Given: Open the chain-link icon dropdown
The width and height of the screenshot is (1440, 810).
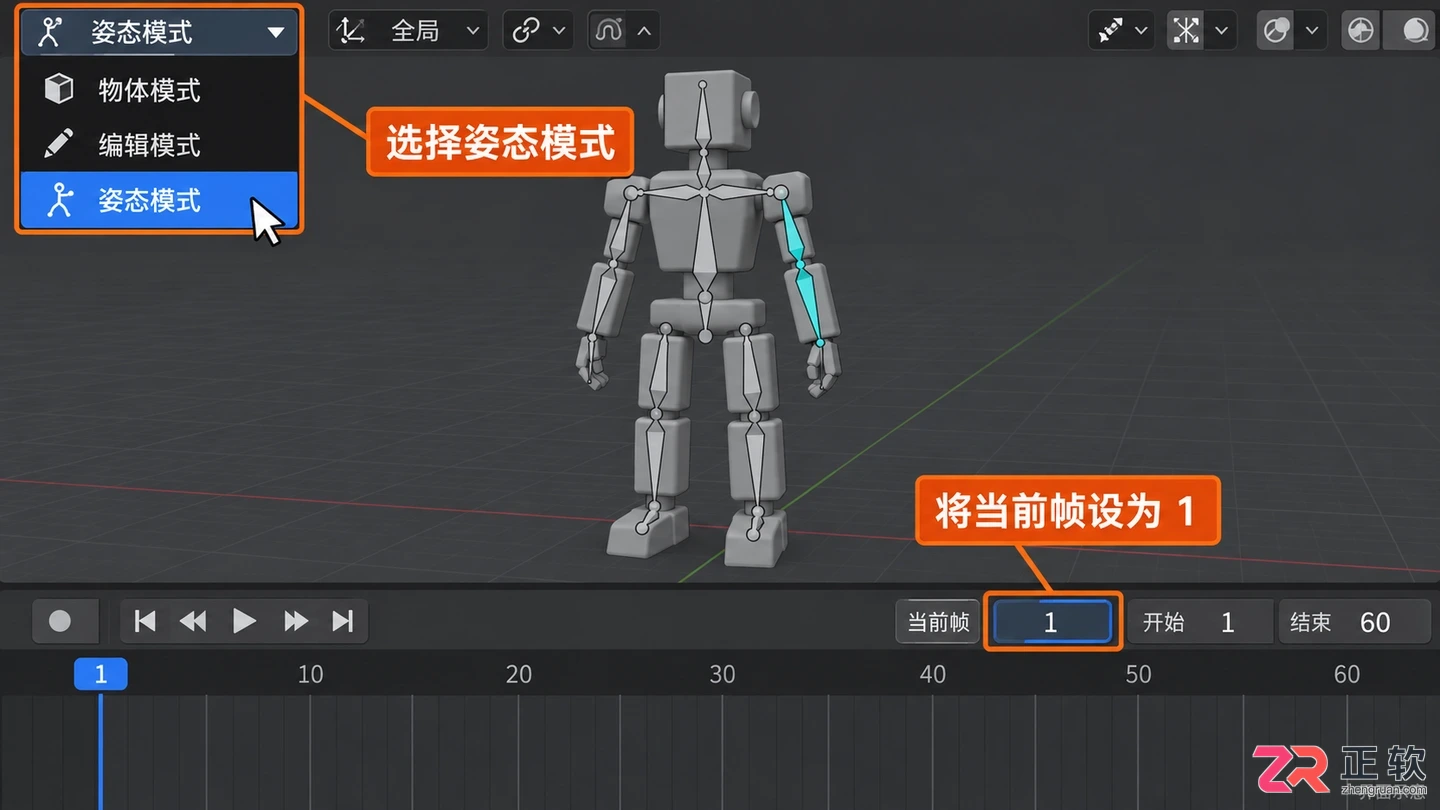Looking at the screenshot, I should click(540, 31).
